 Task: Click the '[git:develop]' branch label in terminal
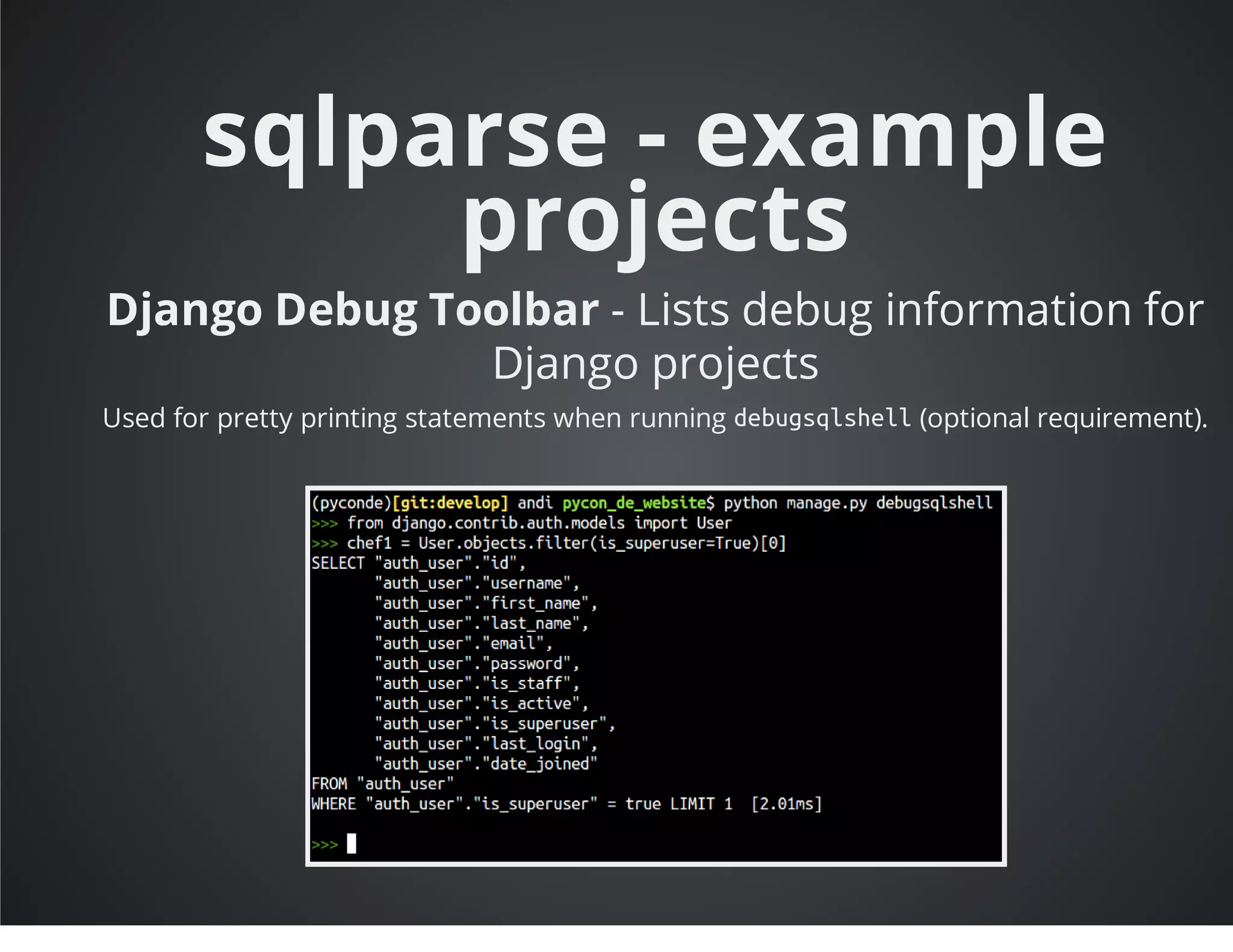click(x=450, y=503)
